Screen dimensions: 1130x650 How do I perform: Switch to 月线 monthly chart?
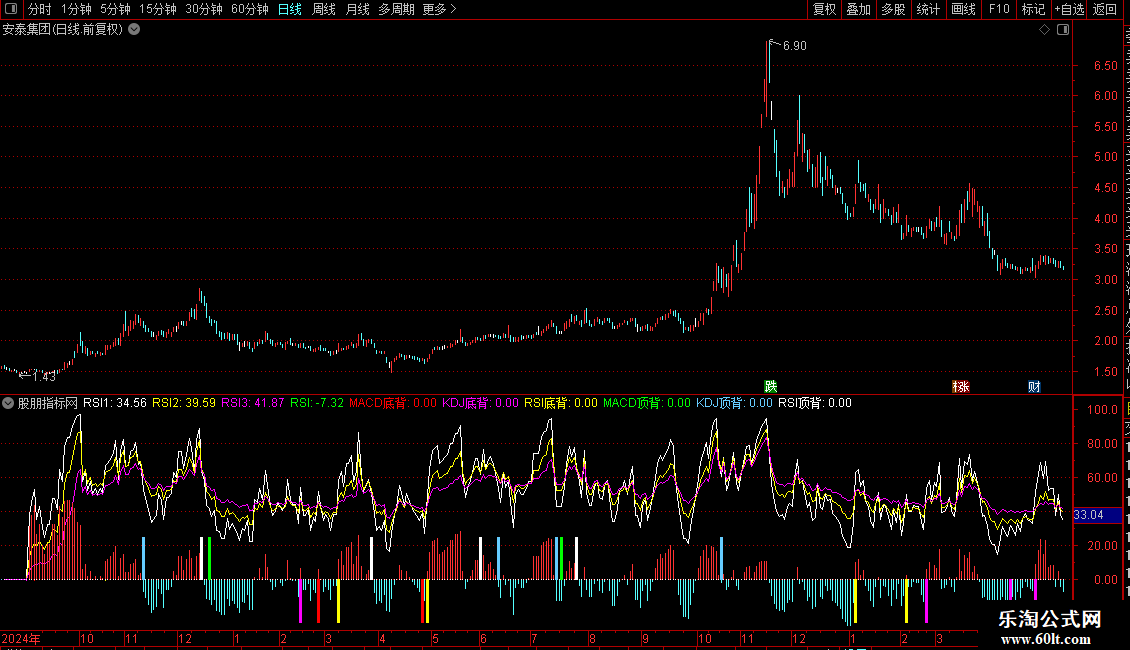point(357,9)
